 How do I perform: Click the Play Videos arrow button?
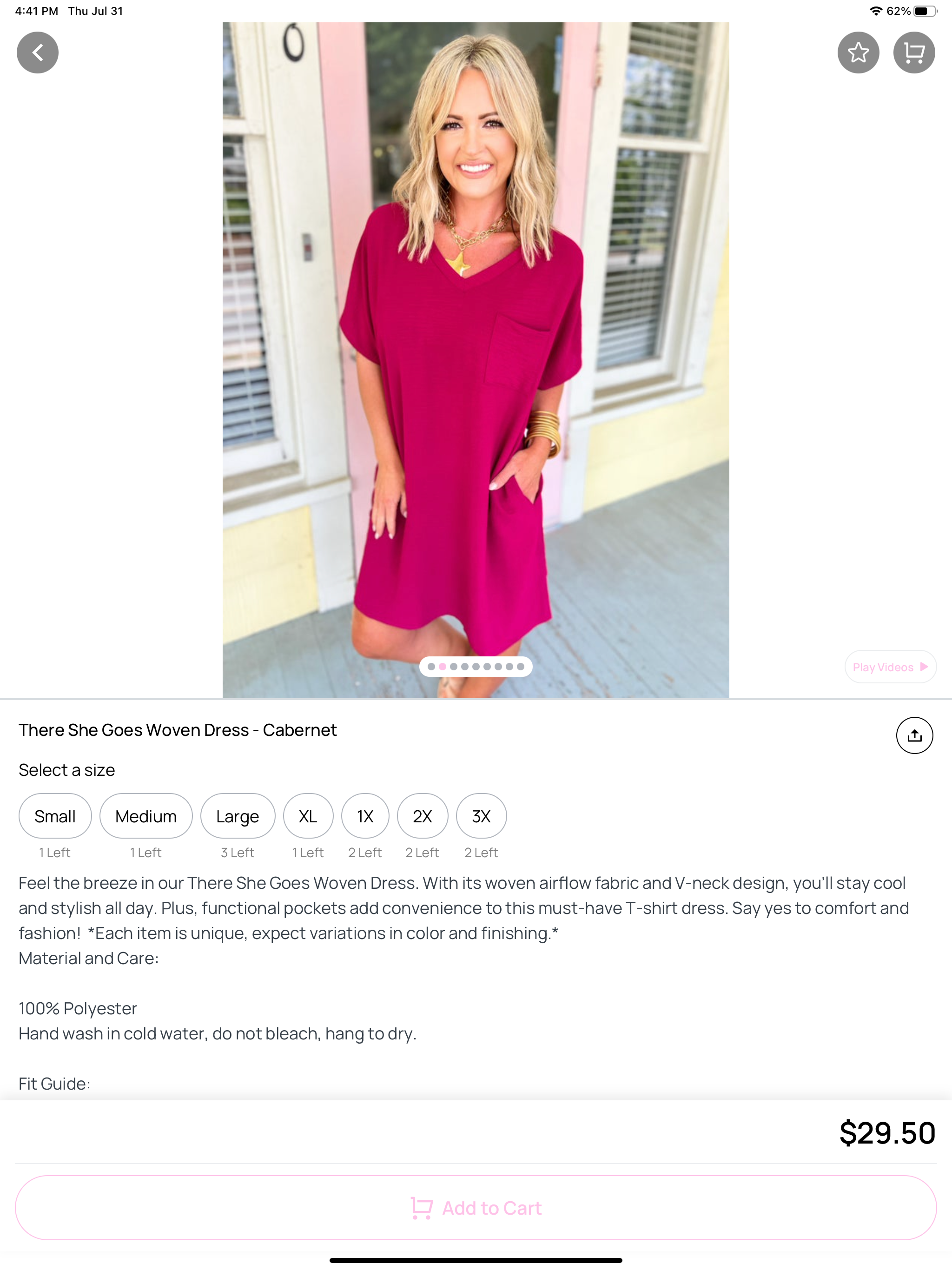click(x=890, y=667)
